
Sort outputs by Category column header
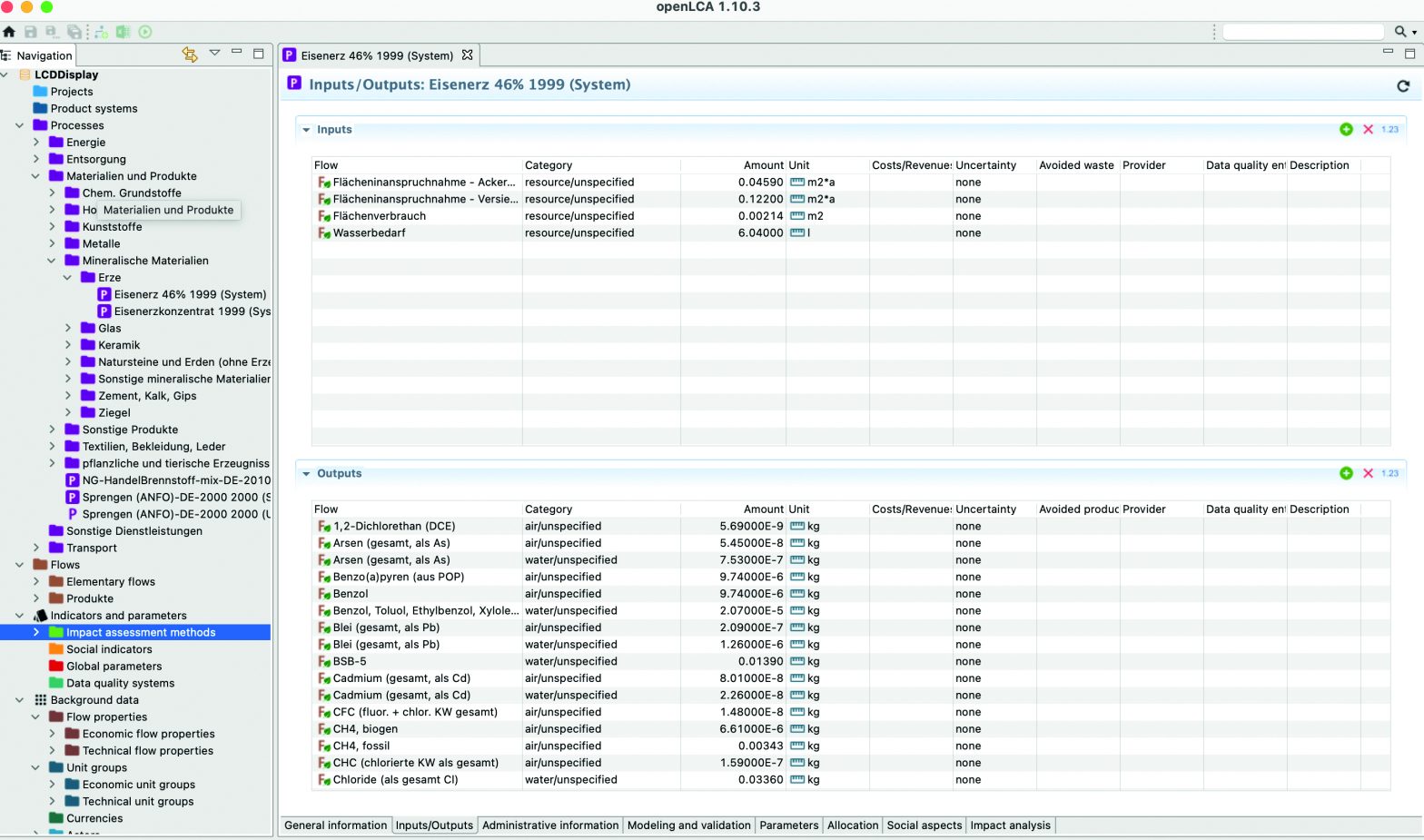(601, 509)
